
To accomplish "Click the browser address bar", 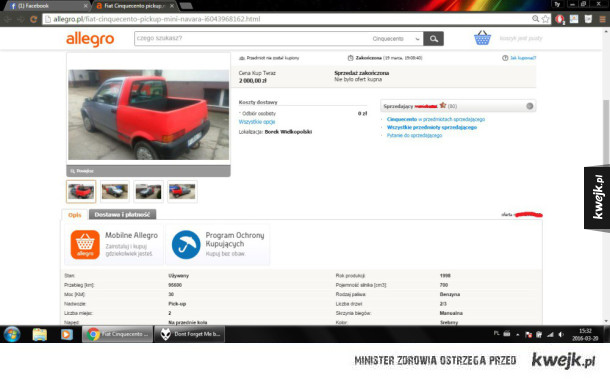I will 288,19.
